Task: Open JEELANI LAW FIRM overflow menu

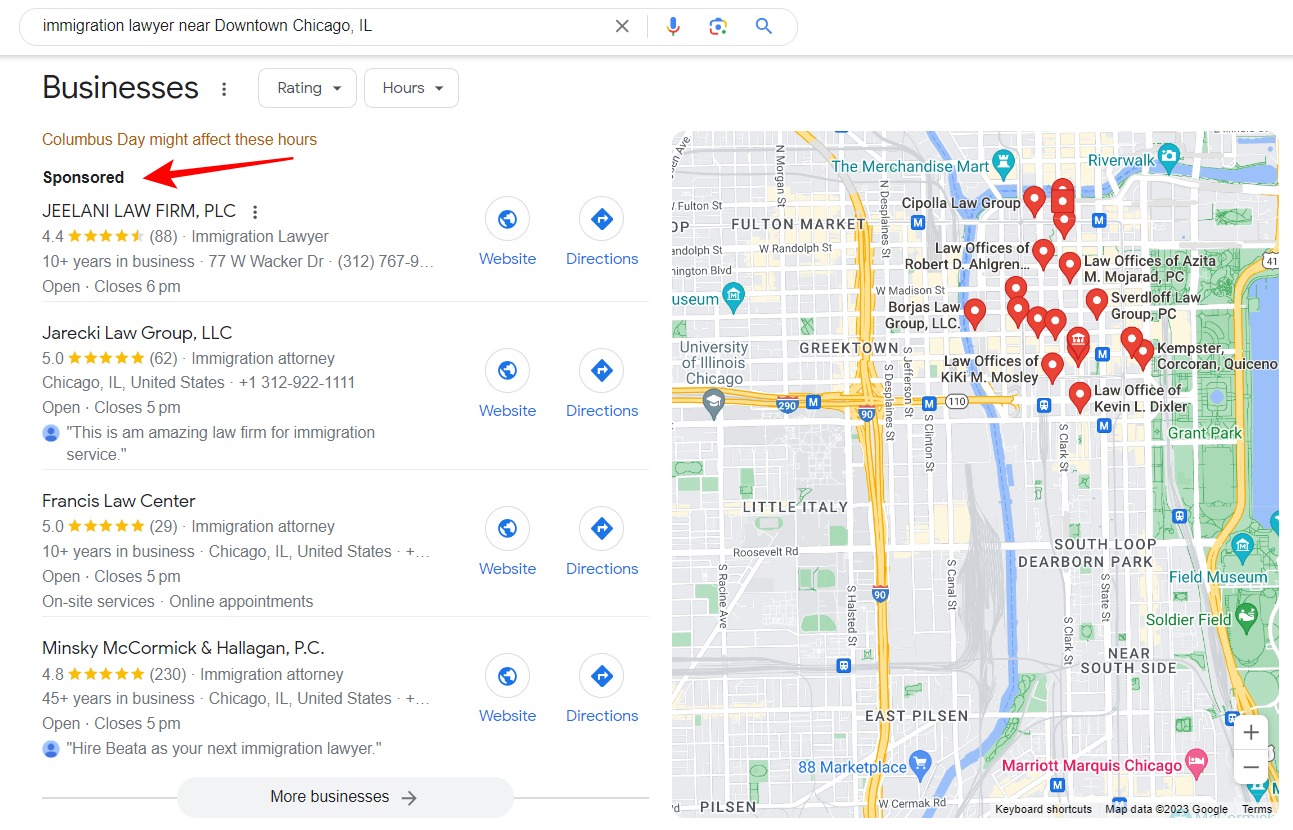Action: click(256, 210)
